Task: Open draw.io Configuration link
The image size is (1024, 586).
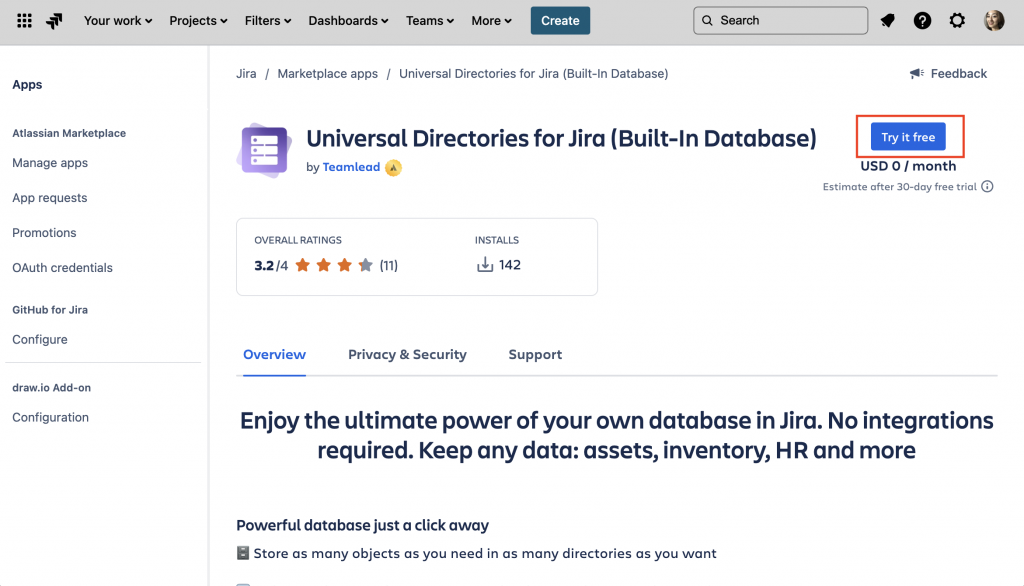Action: coord(50,417)
